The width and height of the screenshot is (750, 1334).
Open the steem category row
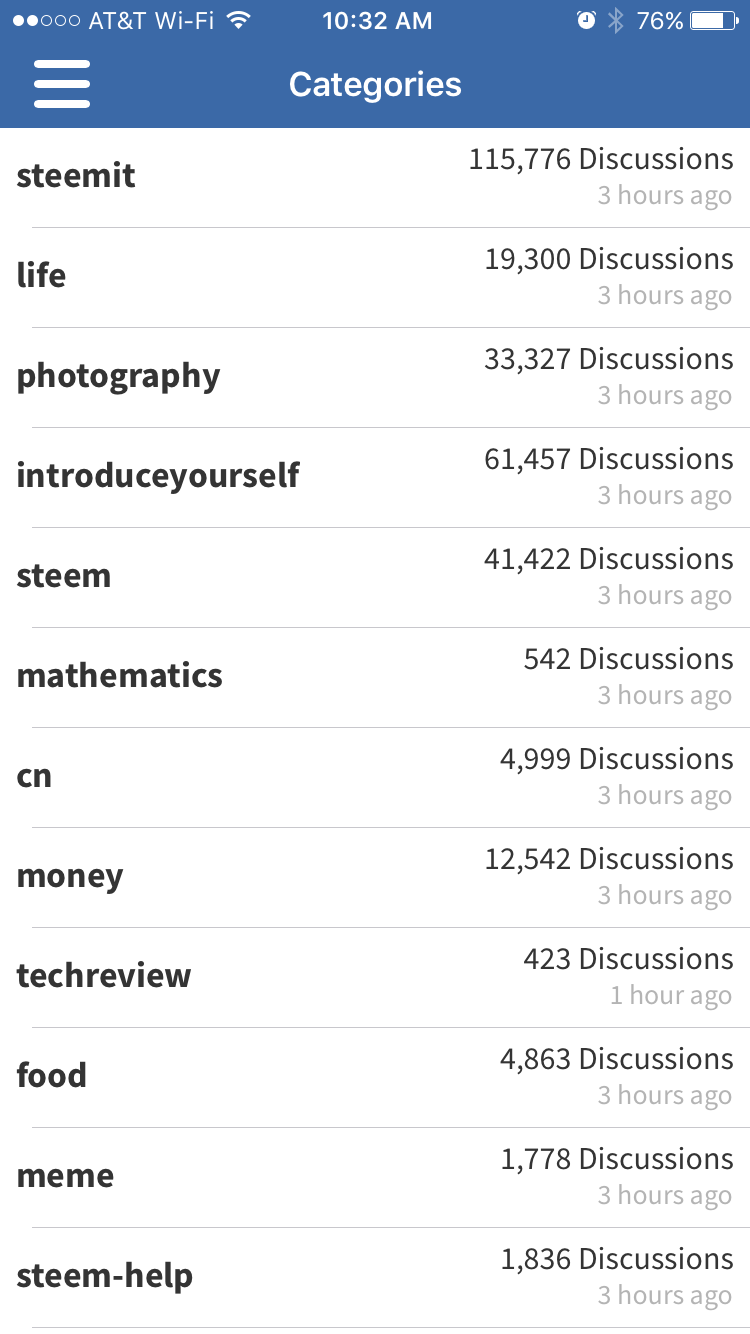[375, 578]
